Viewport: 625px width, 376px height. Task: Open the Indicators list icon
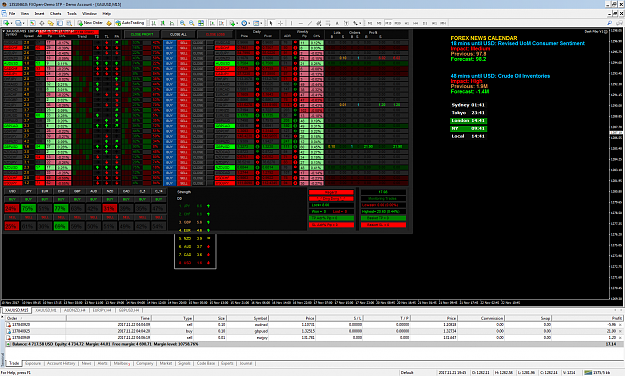pos(232,23)
